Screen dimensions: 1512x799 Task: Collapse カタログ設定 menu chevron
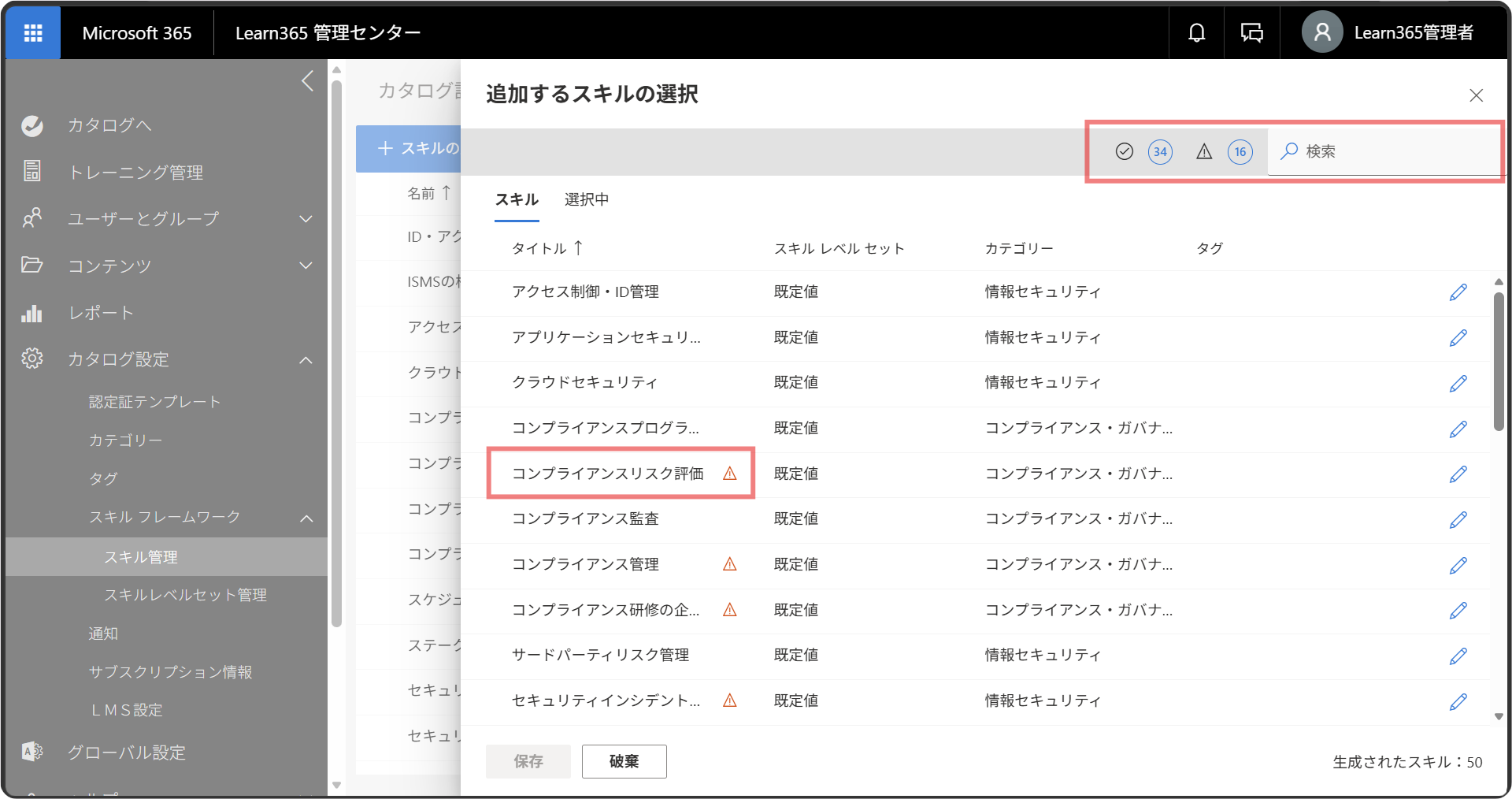point(306,360)
